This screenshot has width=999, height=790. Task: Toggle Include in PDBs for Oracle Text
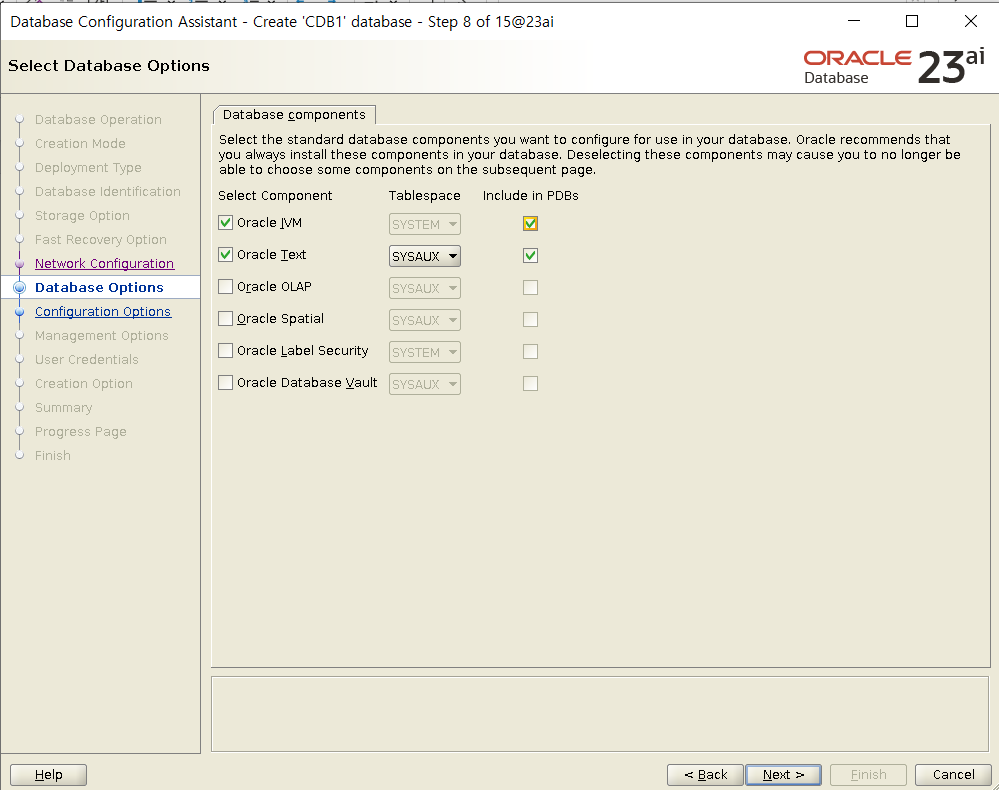pos(530,255)
